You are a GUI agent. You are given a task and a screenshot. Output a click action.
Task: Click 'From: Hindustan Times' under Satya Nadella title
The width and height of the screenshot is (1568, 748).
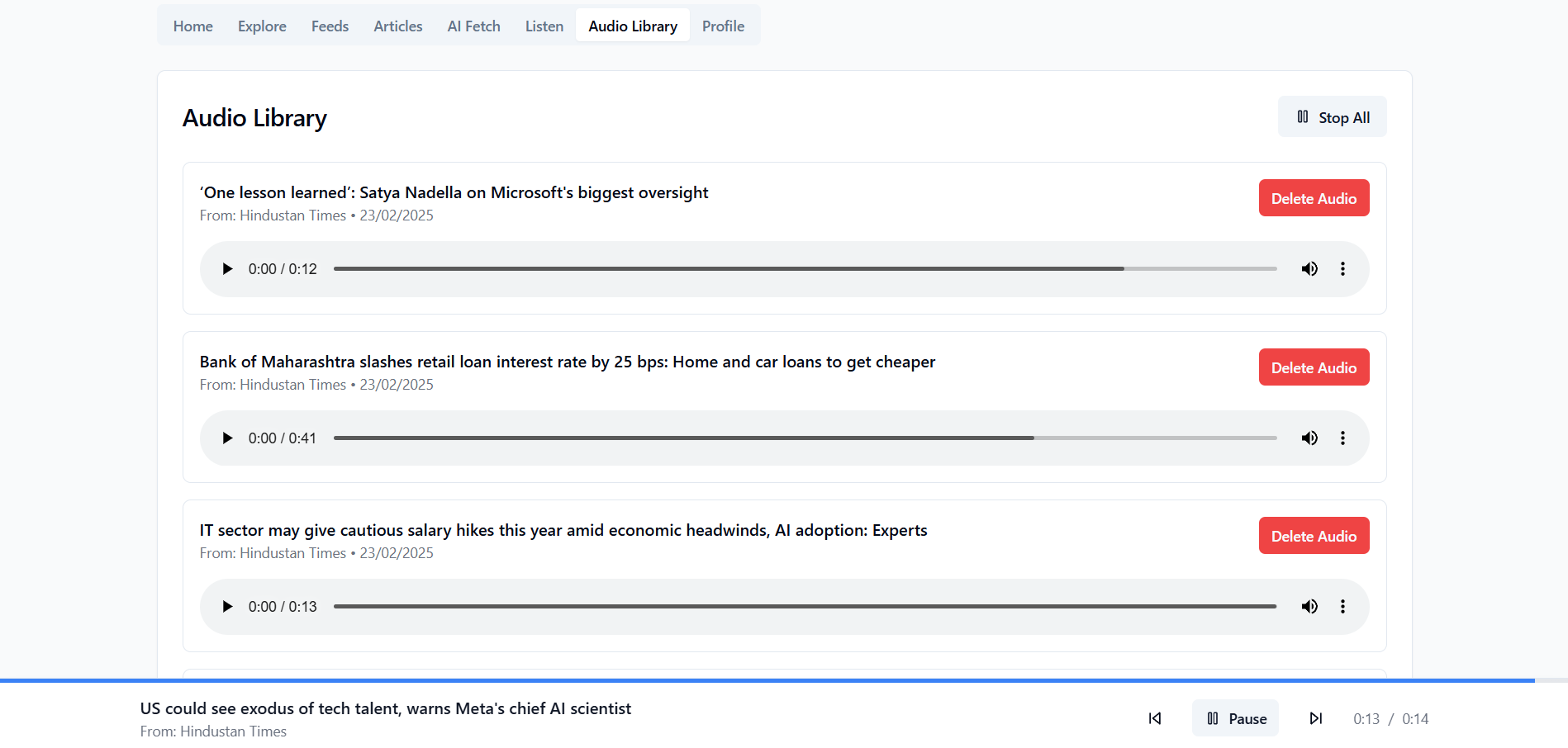[x=273, y=215]
